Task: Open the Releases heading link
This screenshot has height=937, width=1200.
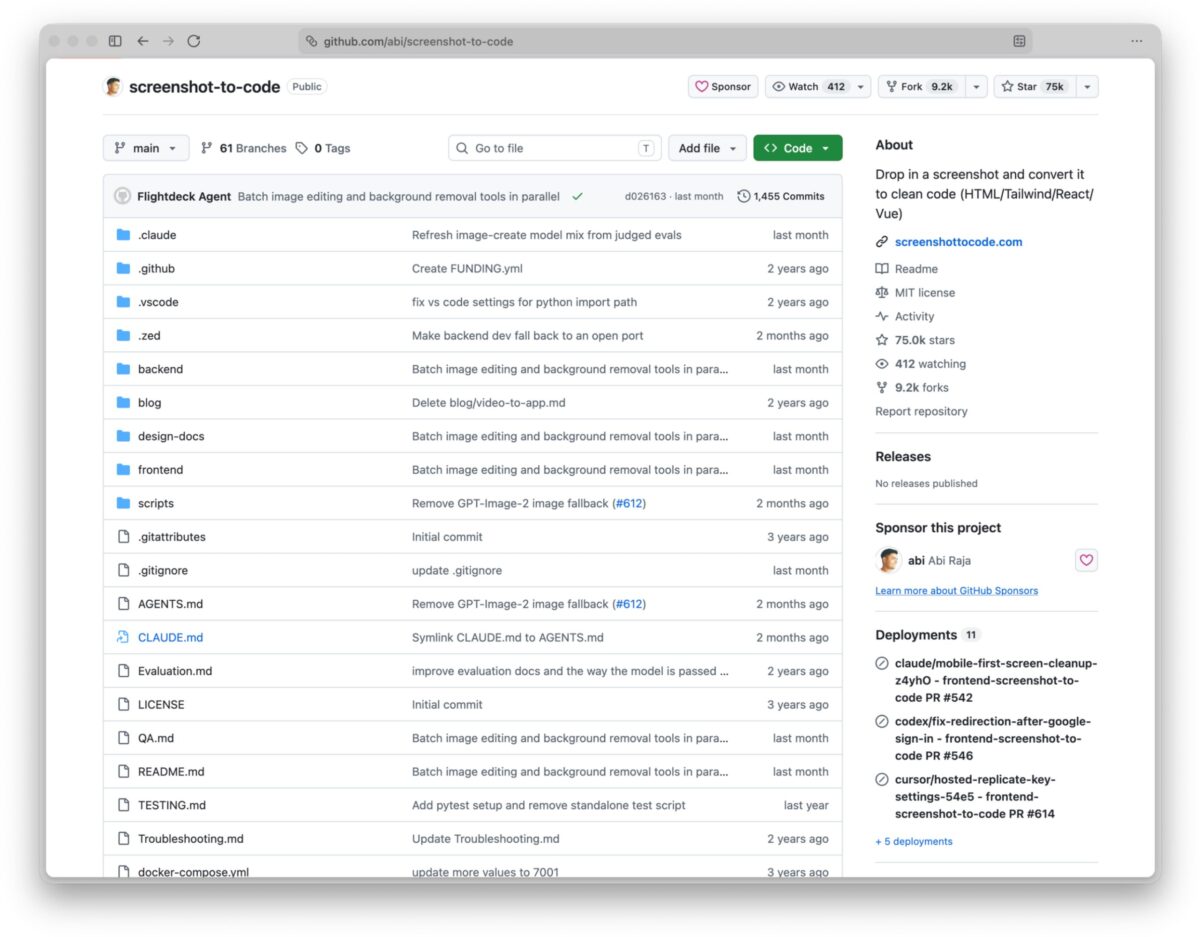Action: pos(903,456)
